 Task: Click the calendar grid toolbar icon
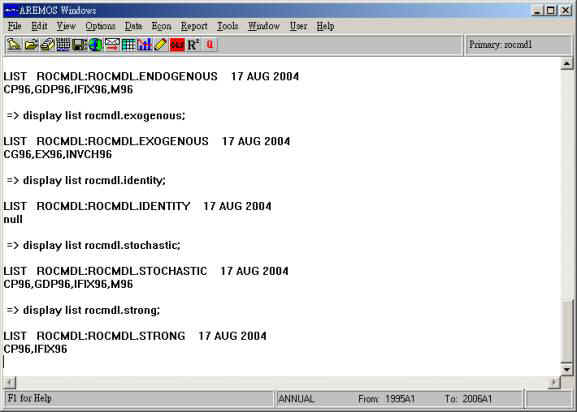pyautogui.click(x=63, y=45)
